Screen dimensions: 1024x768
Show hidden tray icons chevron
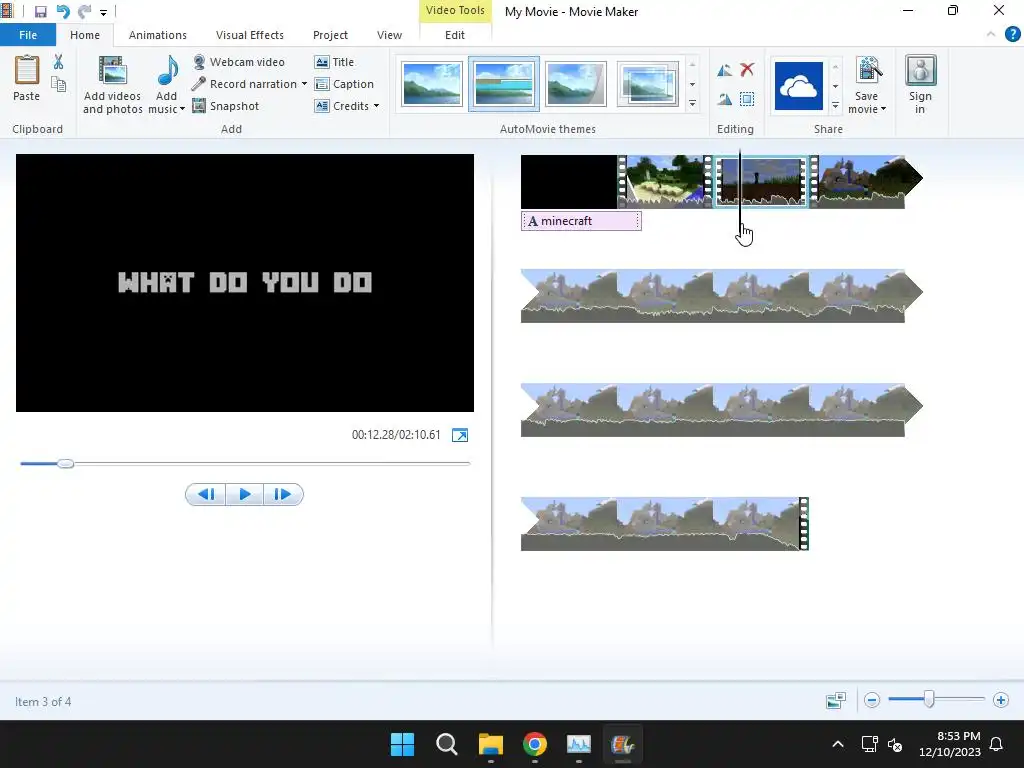pyautogui.click(x=838, y=744)
